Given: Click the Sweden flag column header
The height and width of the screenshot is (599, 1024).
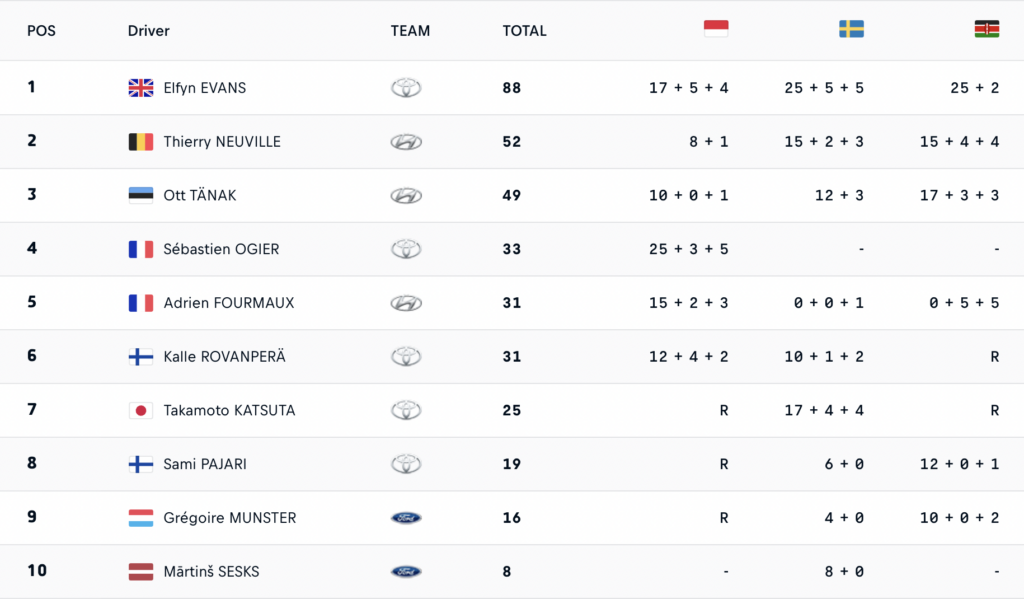Looking at the screenshot, I should click(x=851, y=29).
